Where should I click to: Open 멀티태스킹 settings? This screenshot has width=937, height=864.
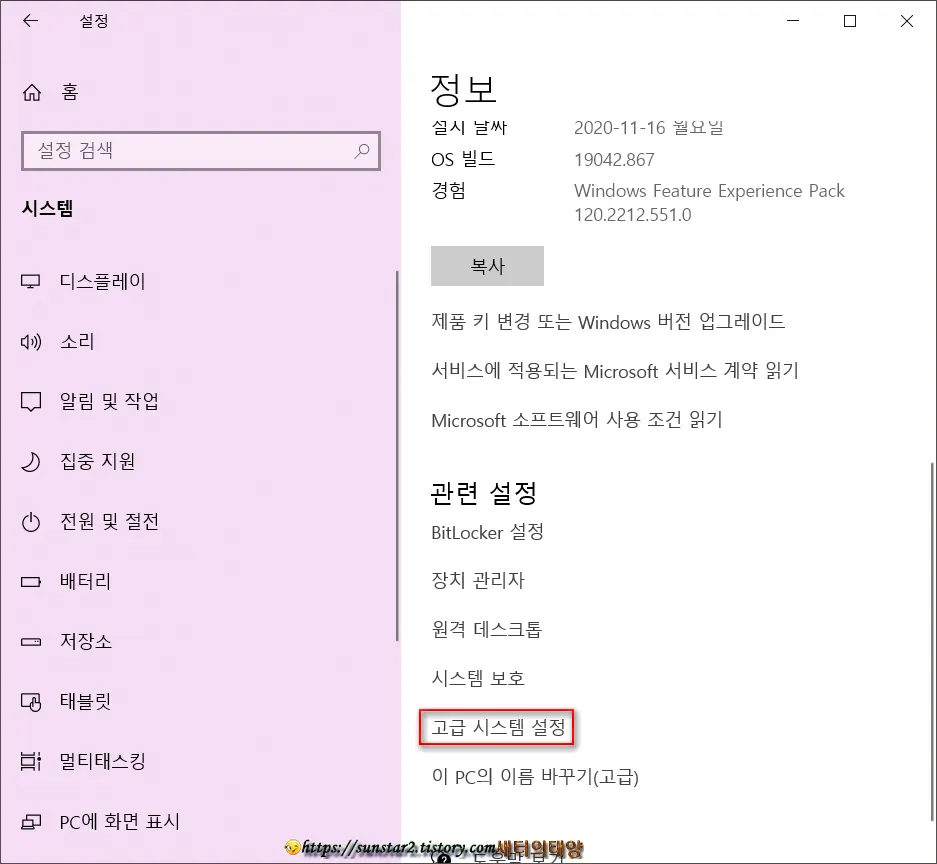pos(100,761)
